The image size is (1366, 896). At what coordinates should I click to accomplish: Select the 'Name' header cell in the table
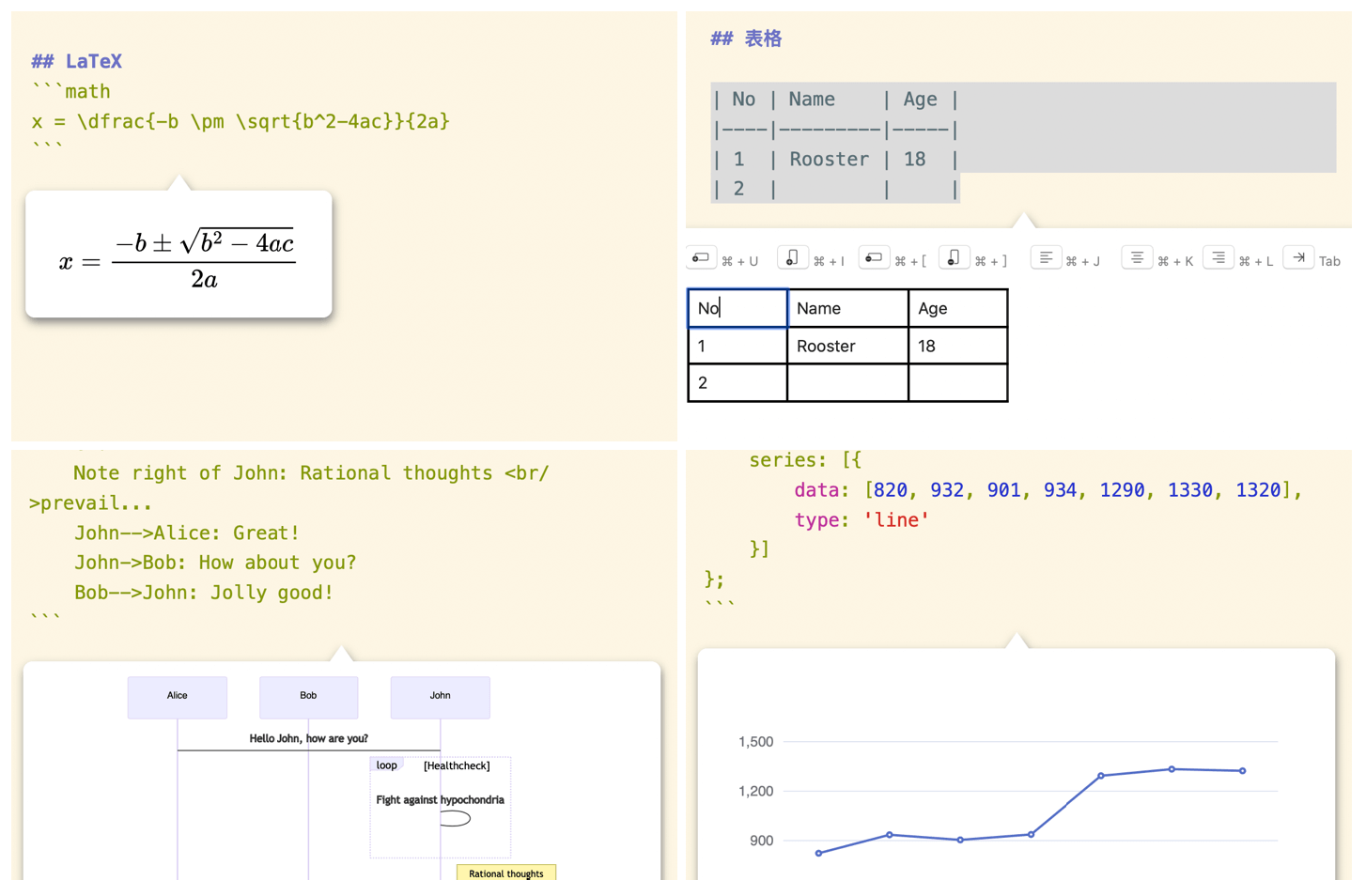pos(847,308)
